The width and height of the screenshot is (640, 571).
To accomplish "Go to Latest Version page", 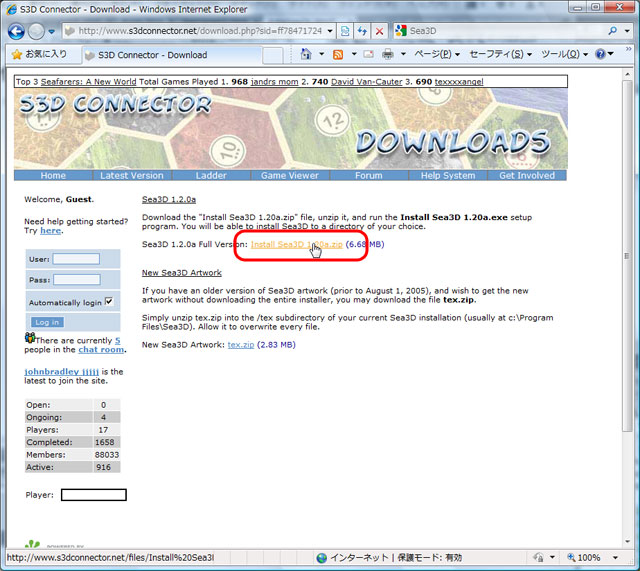I will [x=132, y=176].
